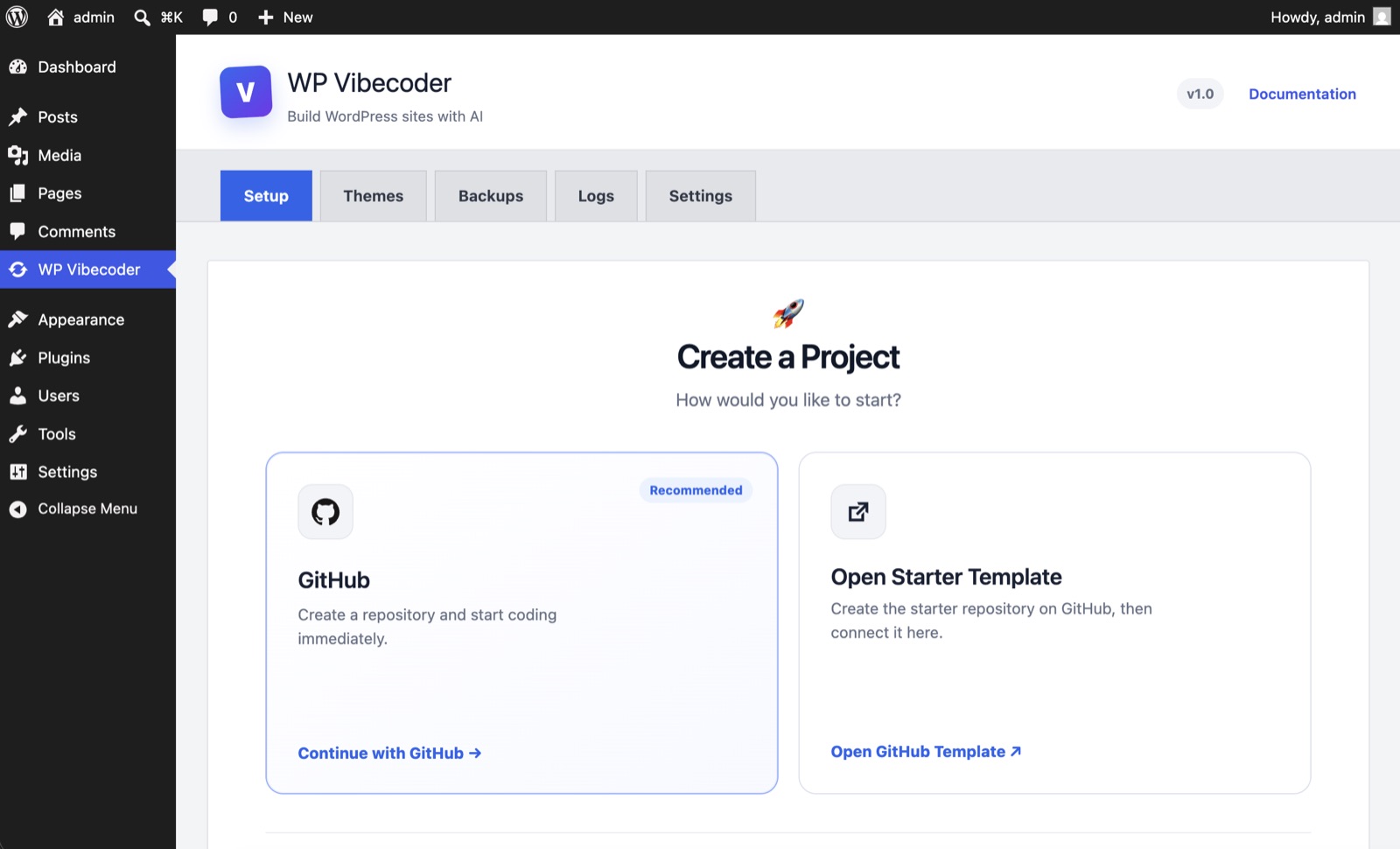
Task: Click Open GitHub Template link
Action: (926, 752)
